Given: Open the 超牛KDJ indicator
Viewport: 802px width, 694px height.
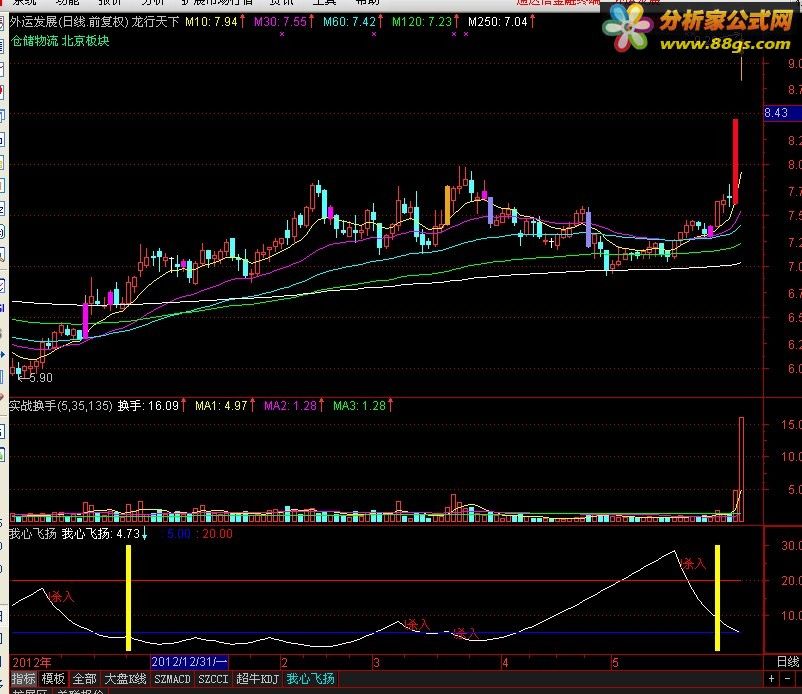Looking at the screenshot, I should pyautogui.click(x=257, y=679).
